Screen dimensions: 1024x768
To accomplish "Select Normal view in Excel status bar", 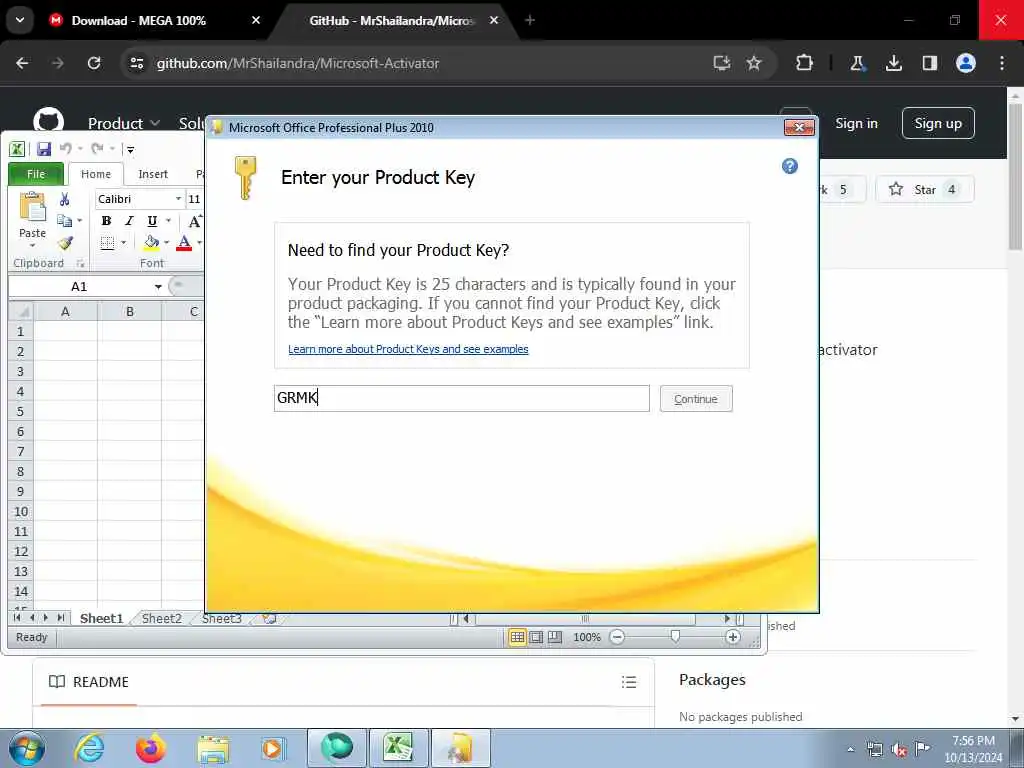I will coord(517,637).
